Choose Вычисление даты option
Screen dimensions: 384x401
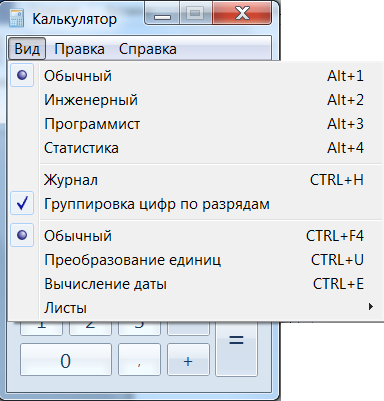coord(195,284)
